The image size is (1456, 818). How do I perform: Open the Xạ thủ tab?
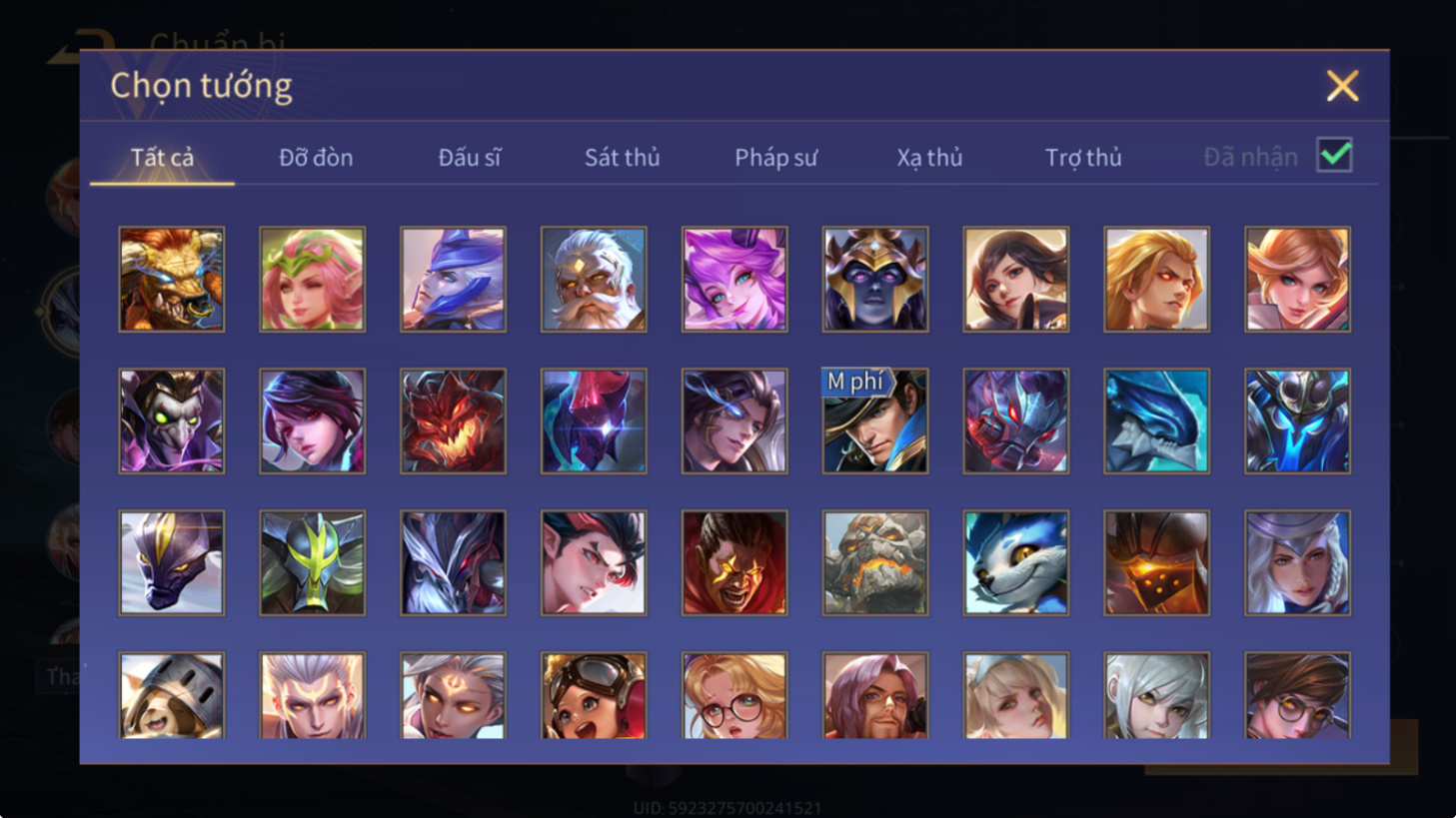(929, 157)
